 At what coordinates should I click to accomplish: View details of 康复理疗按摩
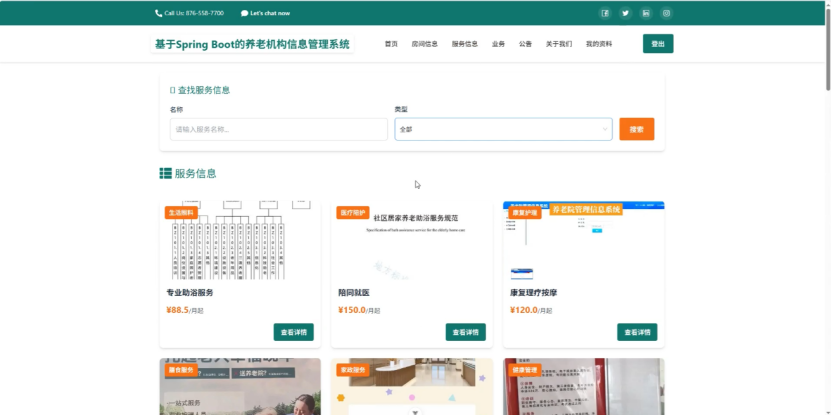pyautogui.click(x=637, y=332)
